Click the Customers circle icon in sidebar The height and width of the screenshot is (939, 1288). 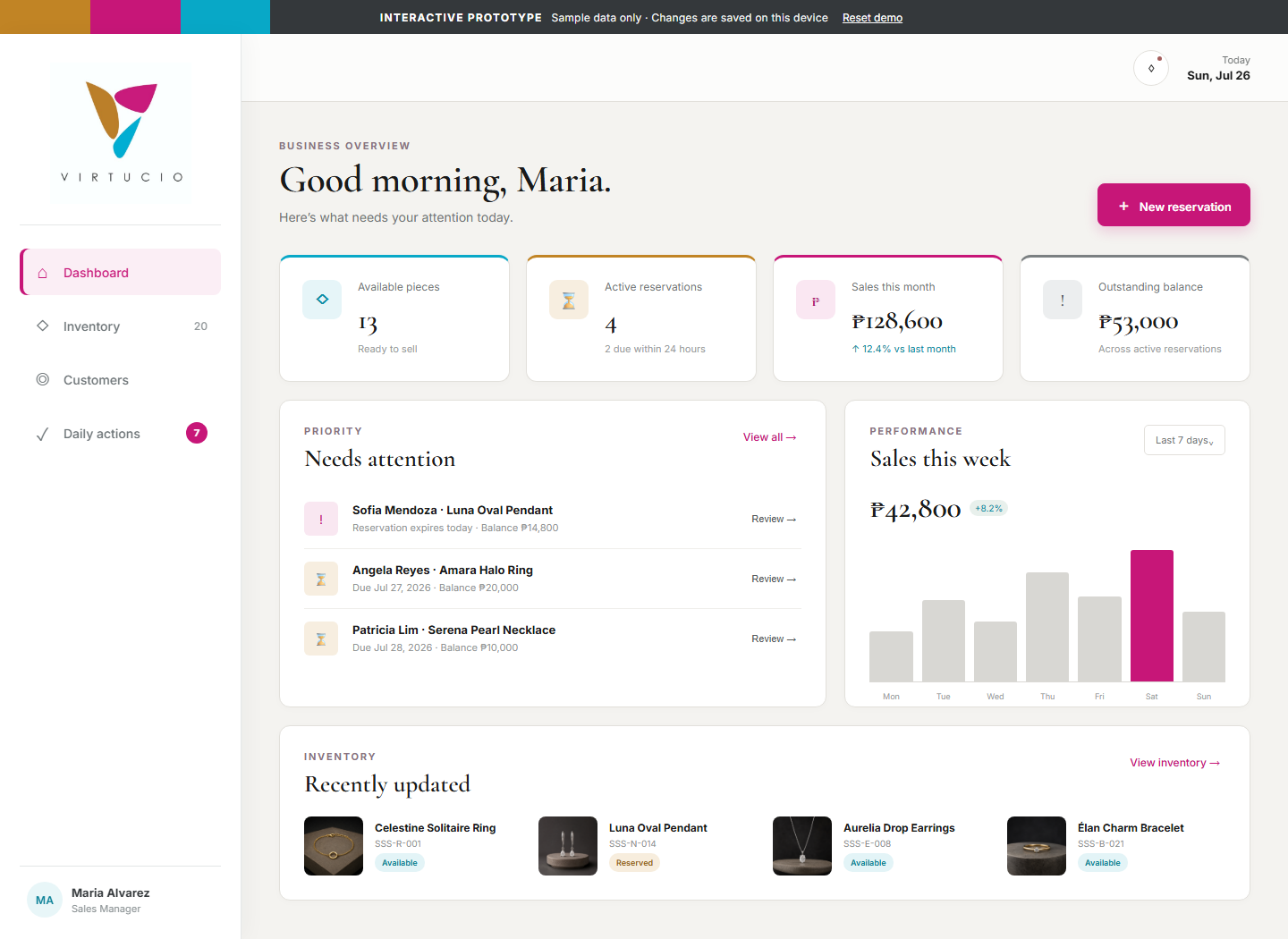click(42, 379)
